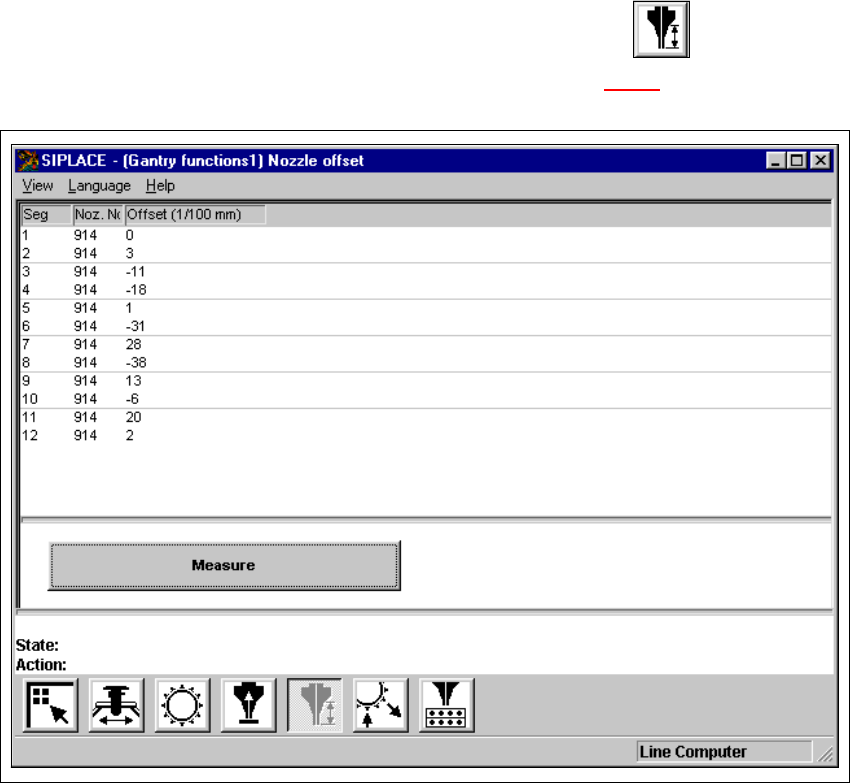Click the Measure button
Viewport: 850px width, 783px height.
224,566
